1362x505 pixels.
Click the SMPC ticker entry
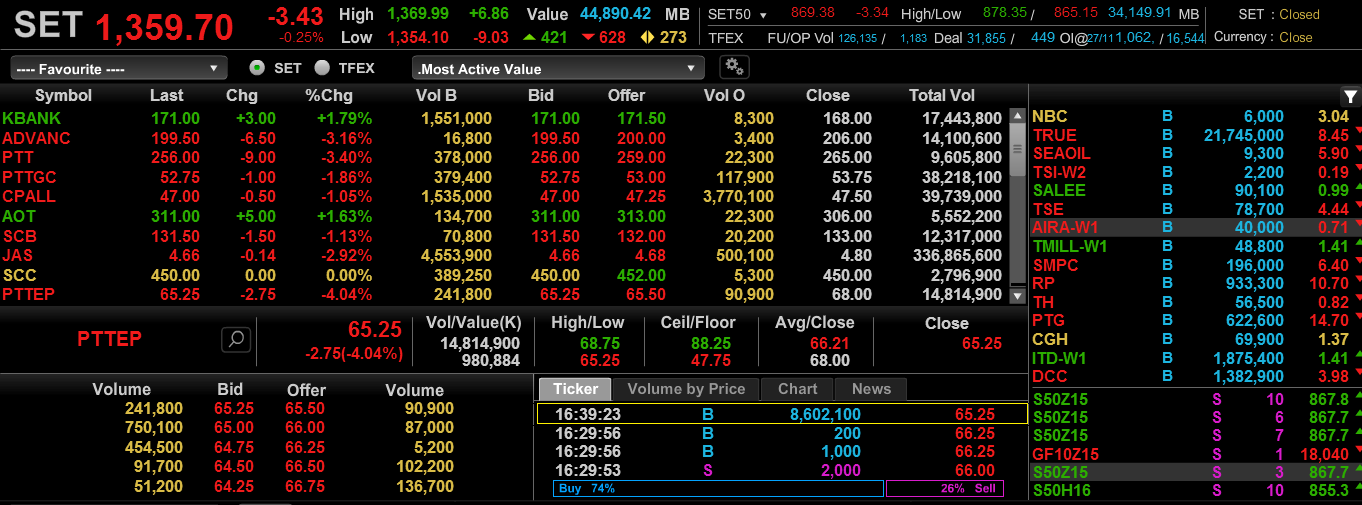pyautogui.click(x=1055, y=265)
